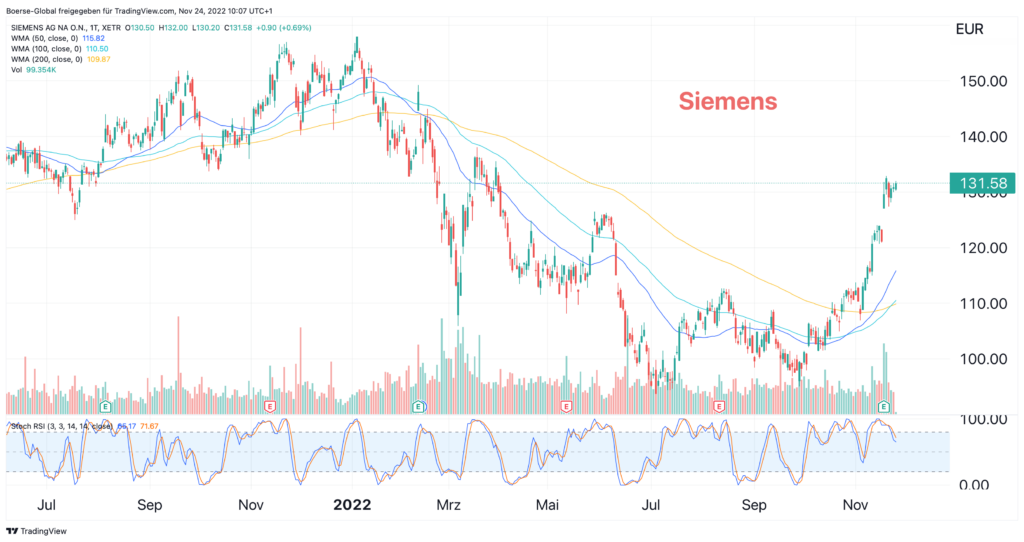
Task: Click the green earnings marker near August 2021
Action: click(105, 407)
